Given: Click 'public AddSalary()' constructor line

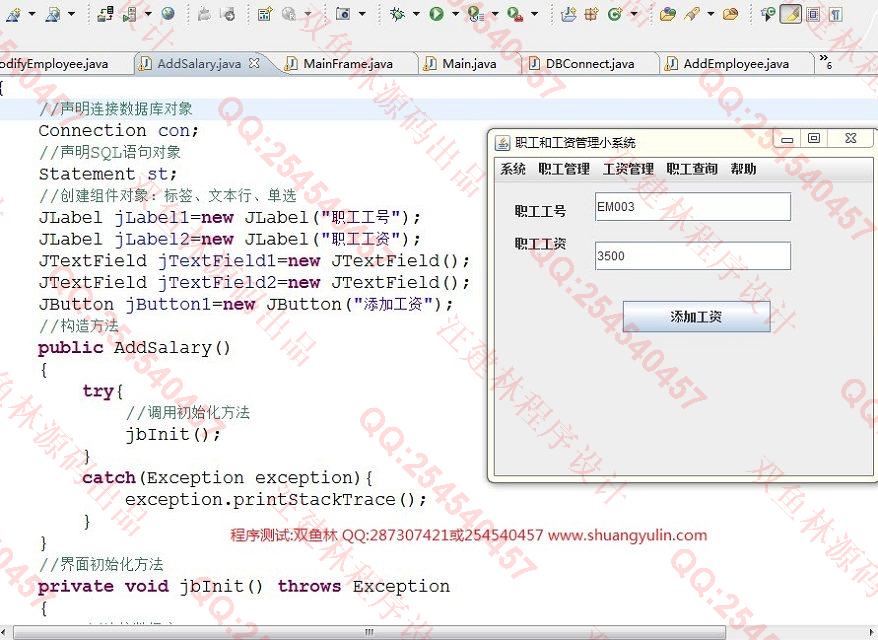Looking at the screenshot, I should 134,348.
